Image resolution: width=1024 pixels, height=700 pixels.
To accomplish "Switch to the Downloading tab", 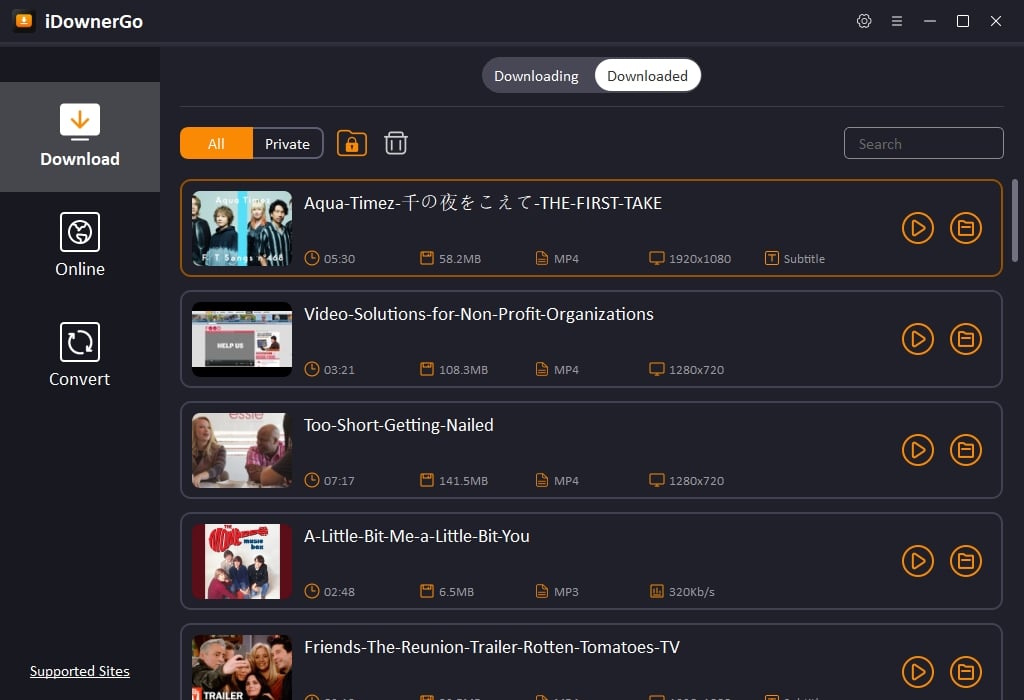I will (536, 75).
